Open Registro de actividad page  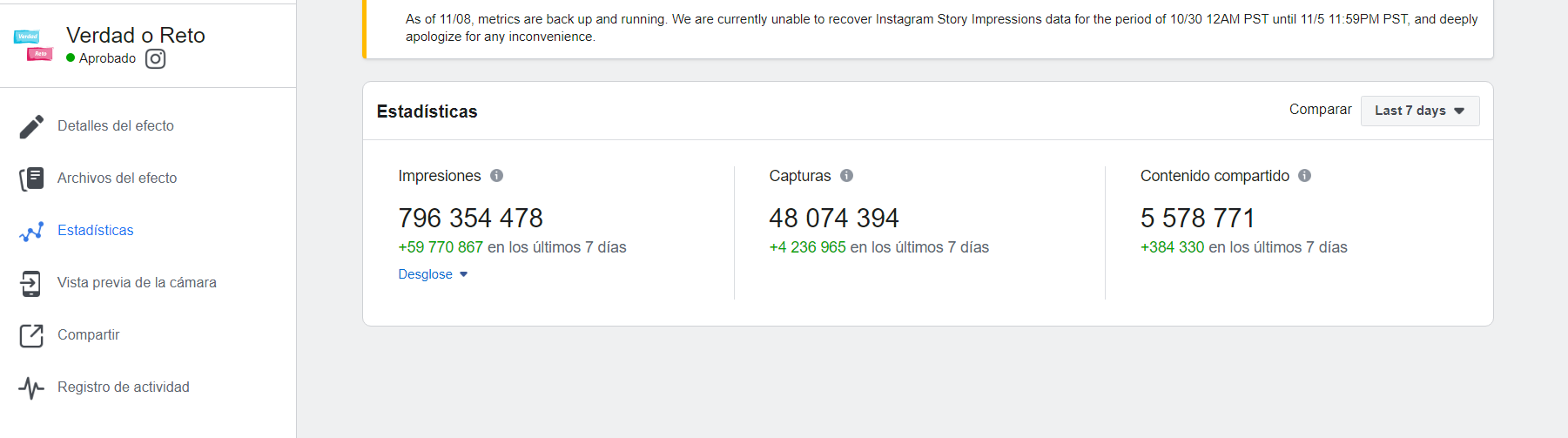[x=123, y=387]
